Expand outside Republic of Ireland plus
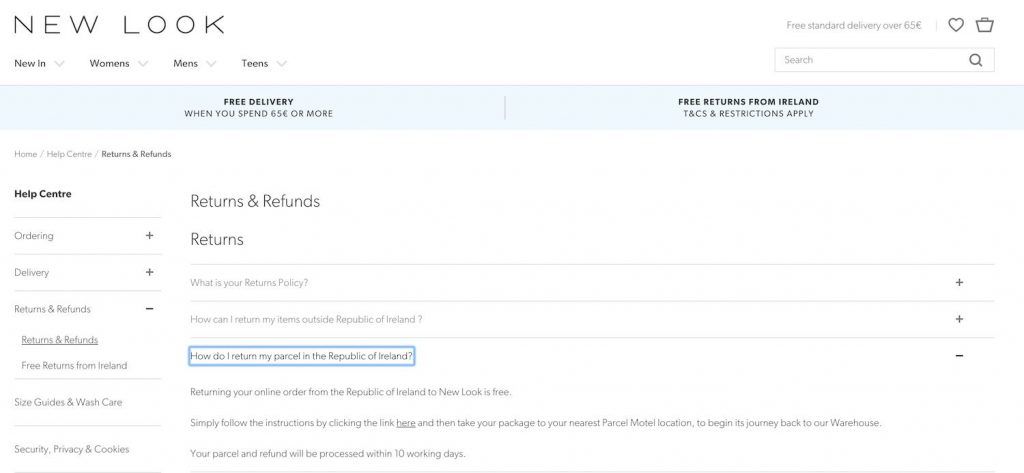This screenshot has width=1024, height=473. click(x=959, y=319)
